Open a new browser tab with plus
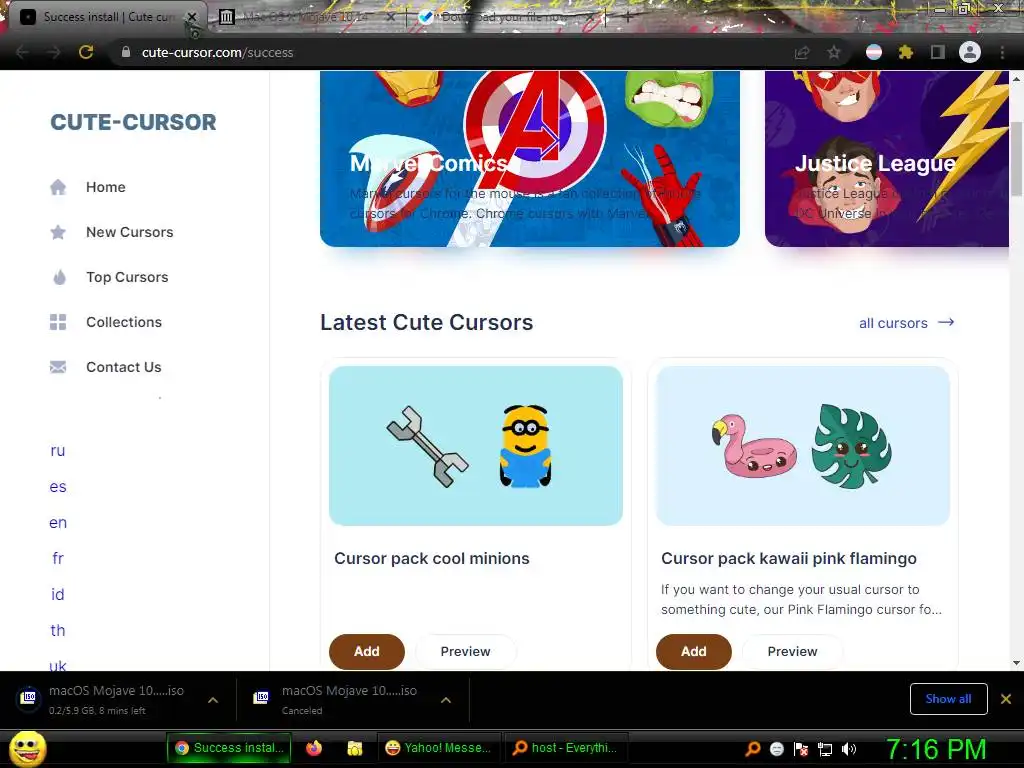The height and width of the screenshot is (768, 1024). pos(627,17)
